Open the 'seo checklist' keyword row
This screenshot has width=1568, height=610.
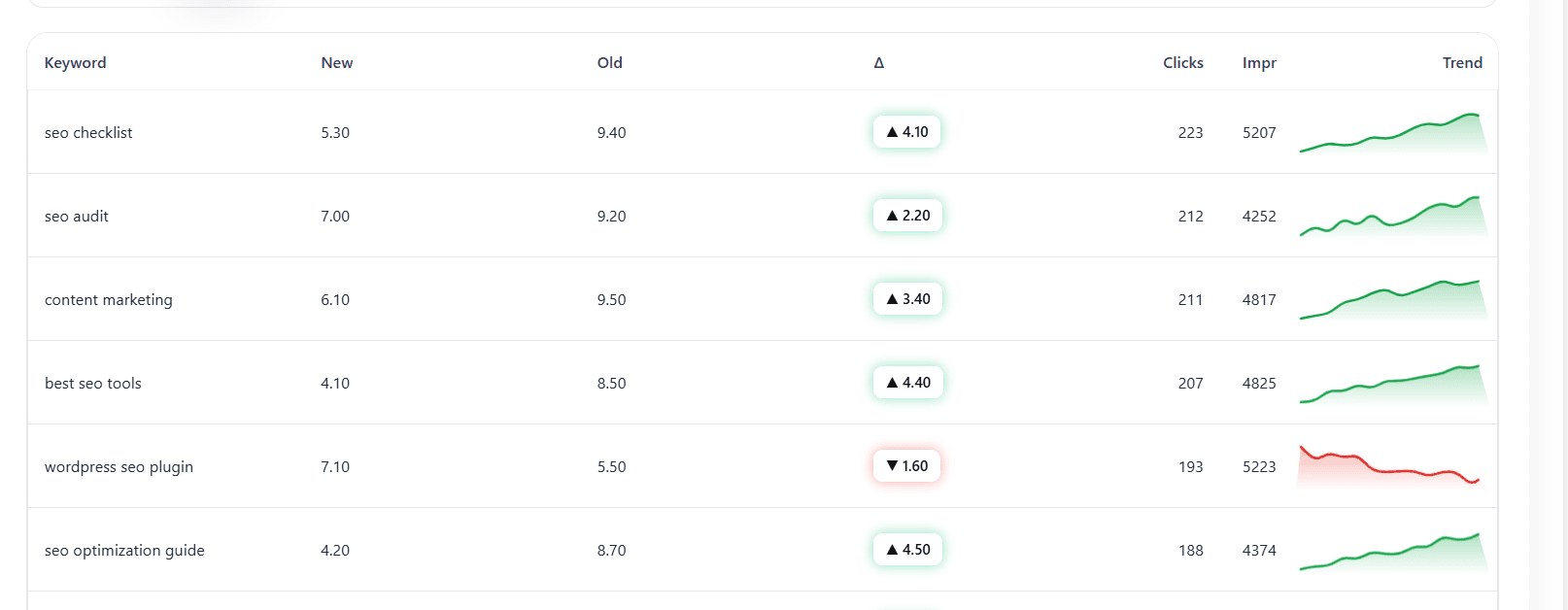click(x=88, y=133)
